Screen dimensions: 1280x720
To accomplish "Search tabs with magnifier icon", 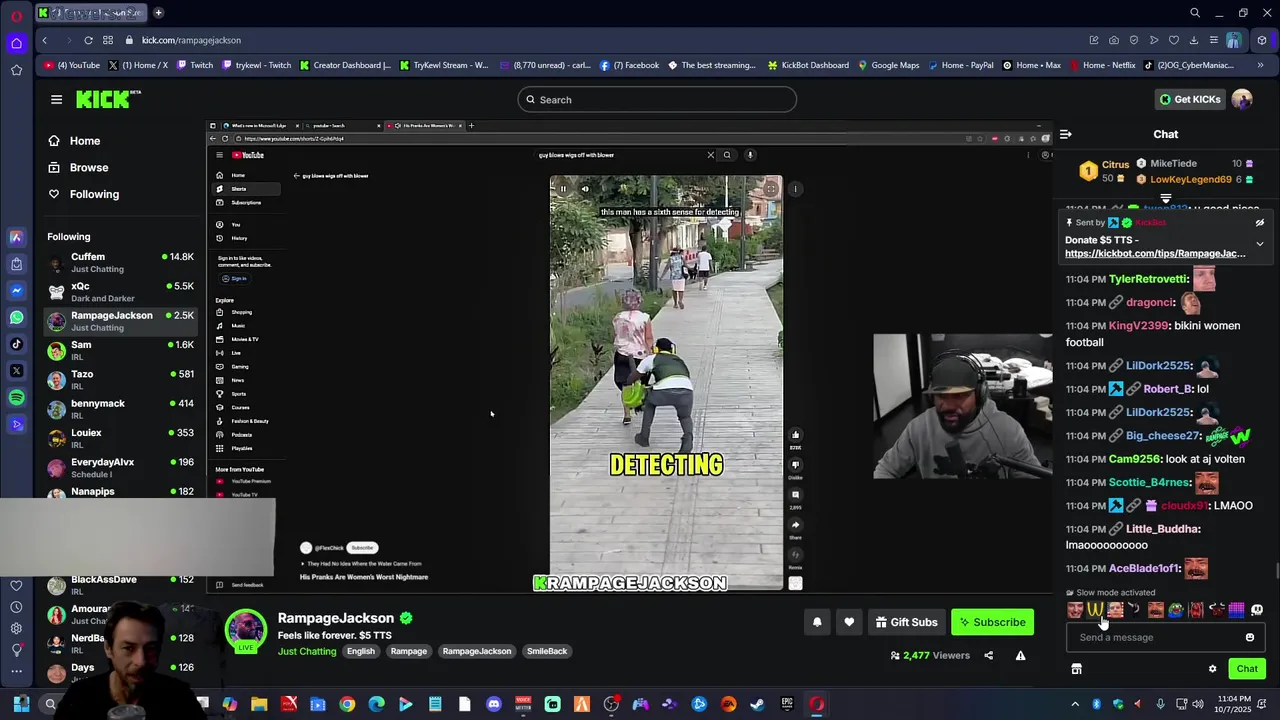I will coord(1195,13).
